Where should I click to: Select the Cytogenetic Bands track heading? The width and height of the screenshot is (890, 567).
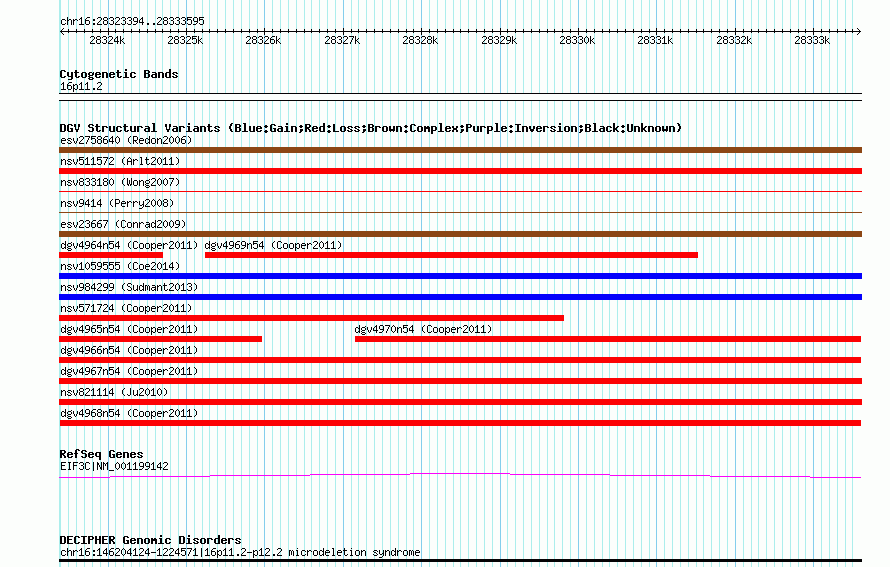pos(119,74)
